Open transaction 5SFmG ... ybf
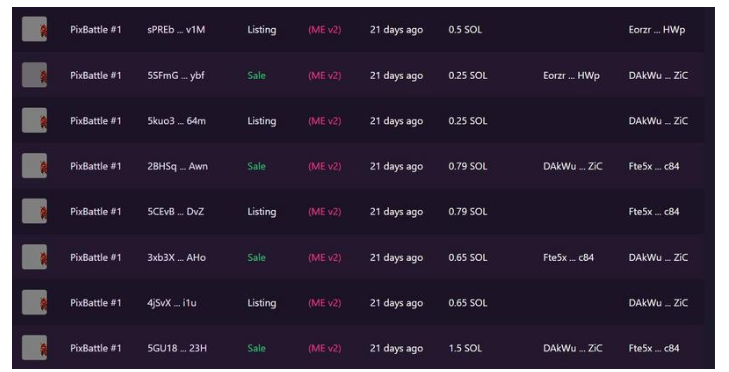729x372 pixels. [176, 75]
